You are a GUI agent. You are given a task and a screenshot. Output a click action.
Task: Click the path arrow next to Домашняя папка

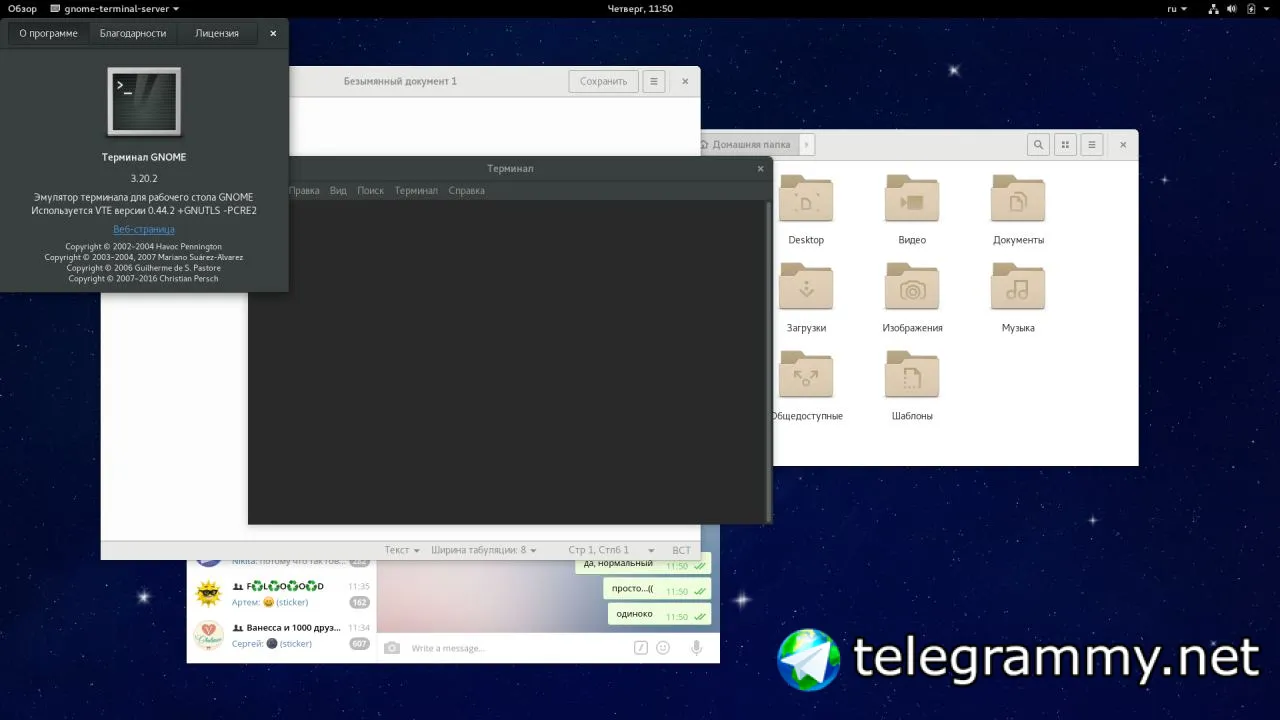pos(806,145)
